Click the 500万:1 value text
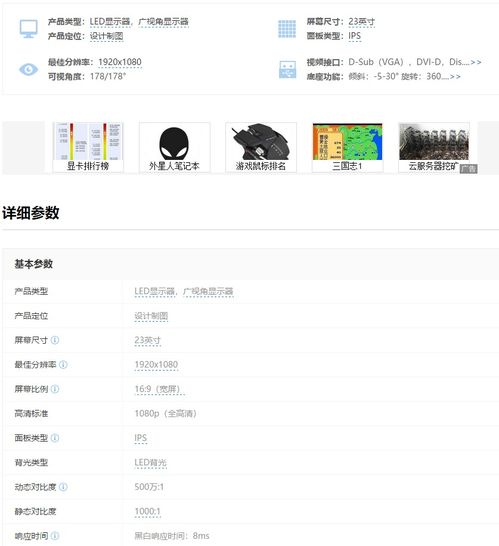499x546 pixels. click(x=149, y=487)
